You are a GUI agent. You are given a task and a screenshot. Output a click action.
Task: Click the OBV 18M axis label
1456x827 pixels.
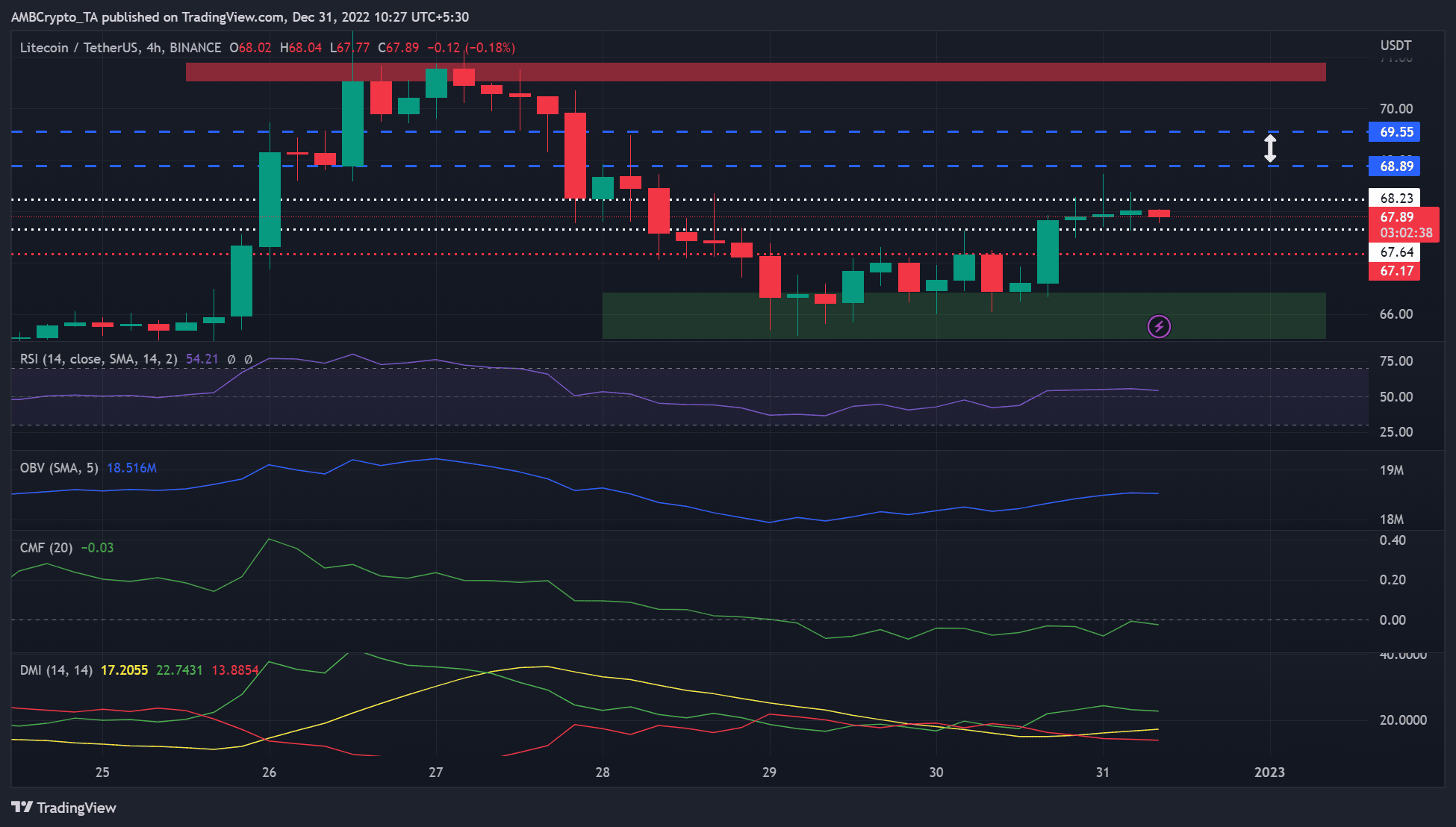tap(1392, 519)
